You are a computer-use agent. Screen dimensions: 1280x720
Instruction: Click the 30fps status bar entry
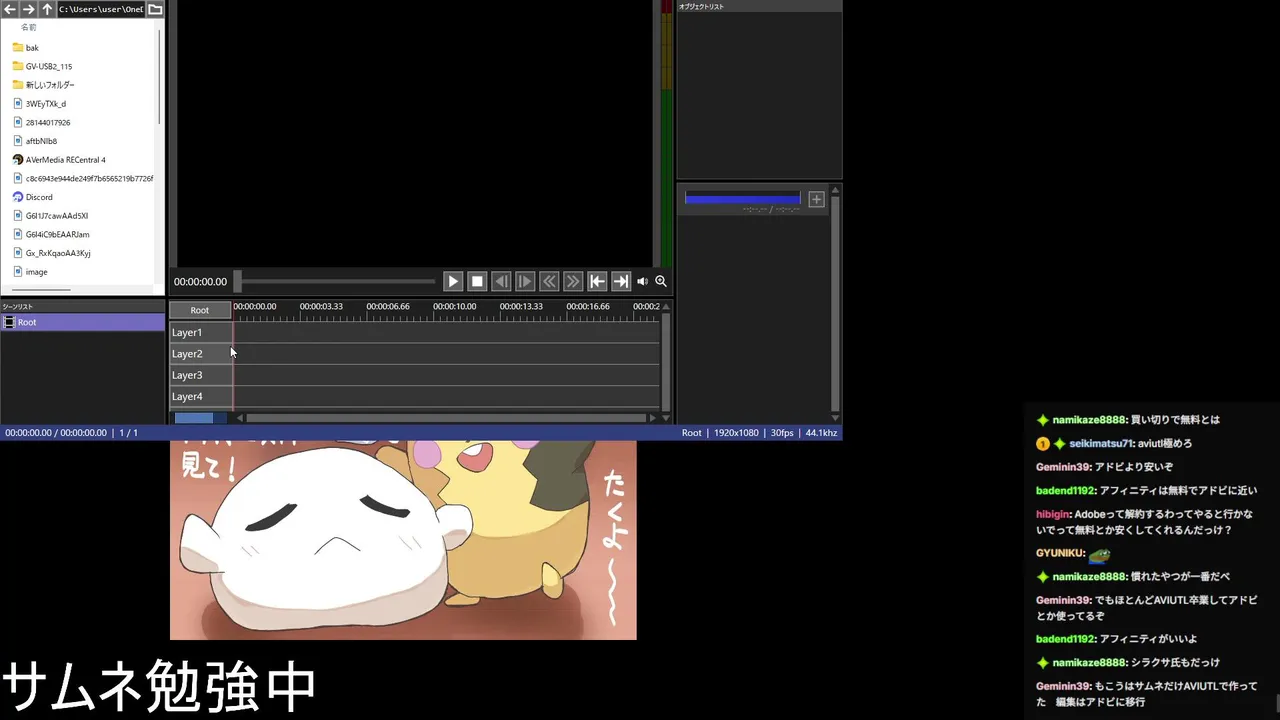point(782,433)
